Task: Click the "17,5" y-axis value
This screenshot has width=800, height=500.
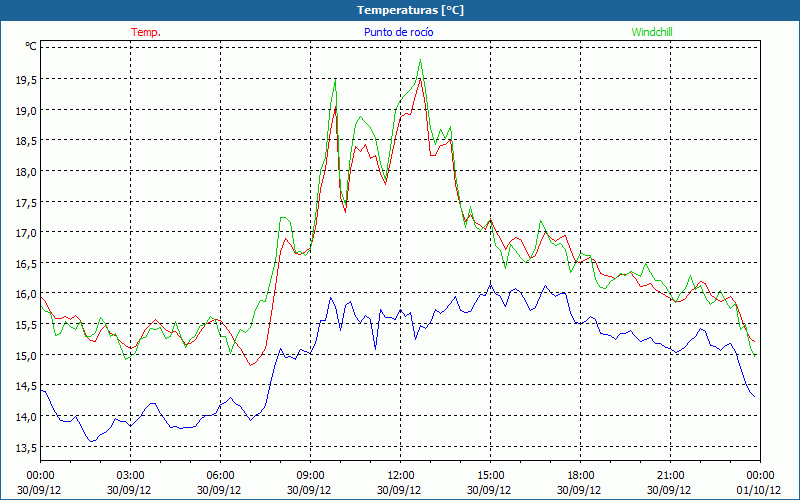Action: point(26,202)
